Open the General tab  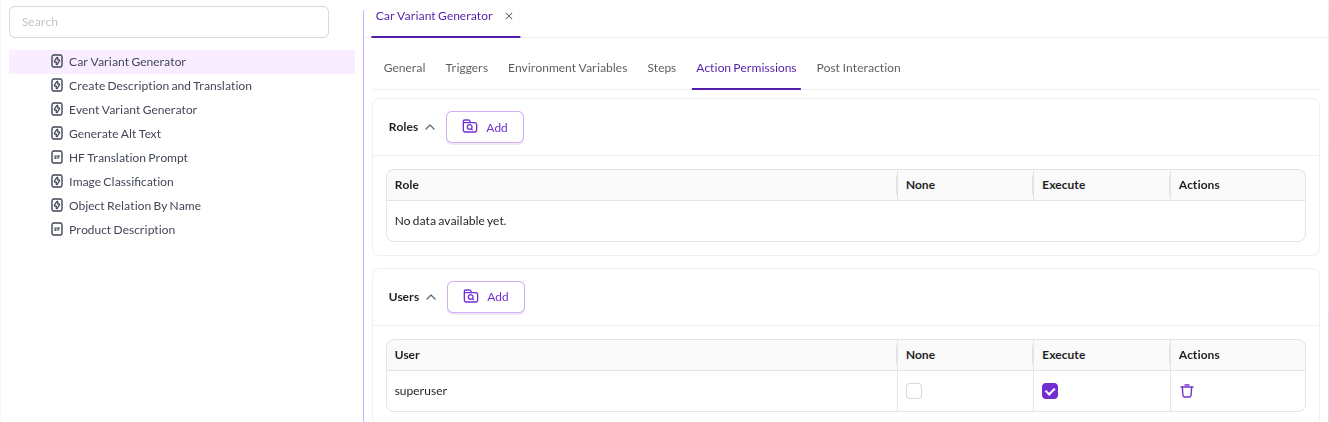405,68
